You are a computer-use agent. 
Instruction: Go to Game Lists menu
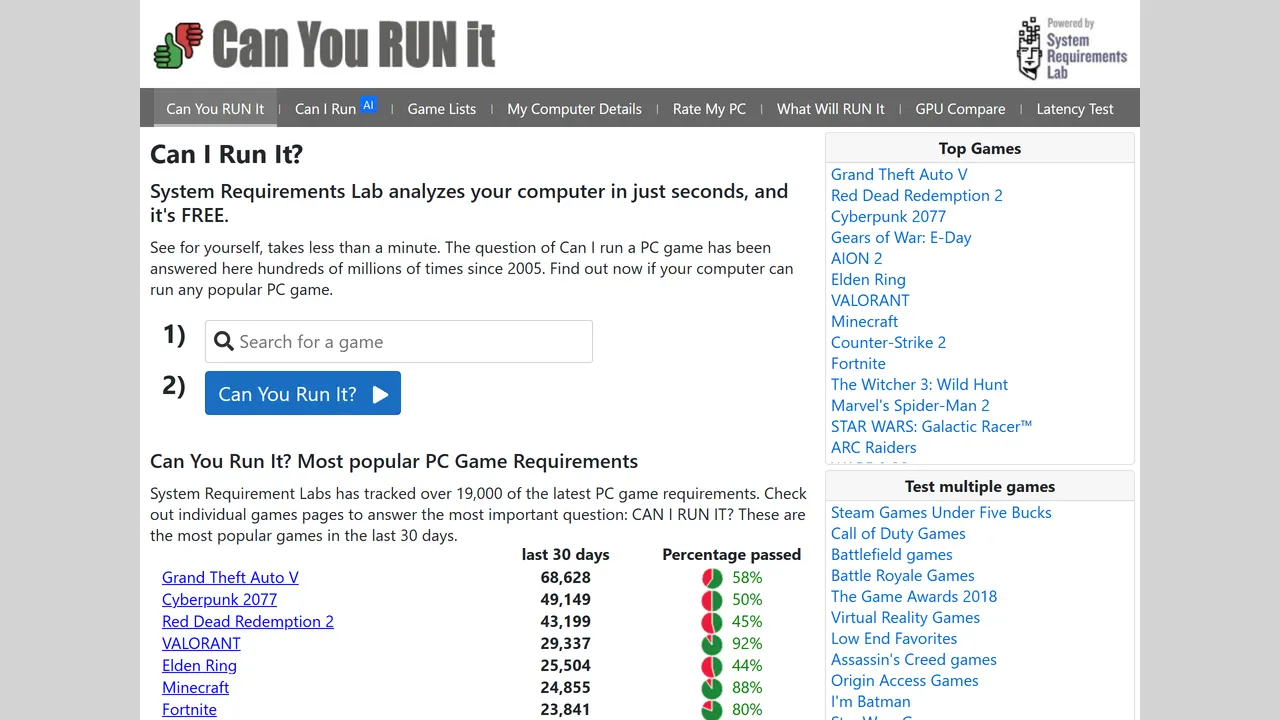(442, 109)
